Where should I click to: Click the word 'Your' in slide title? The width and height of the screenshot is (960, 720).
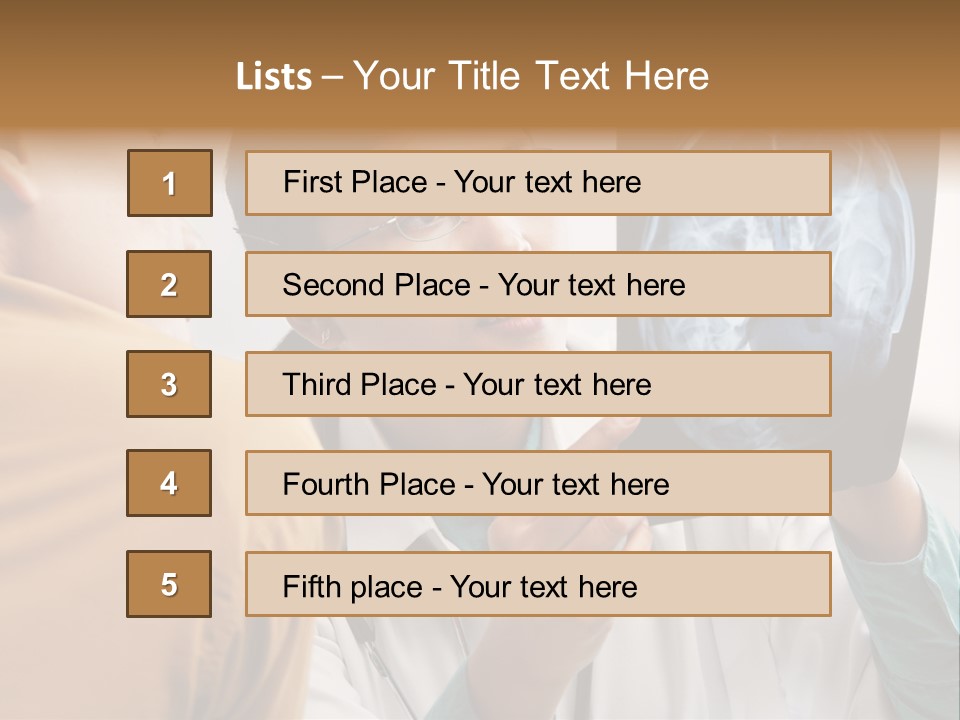click(x=393, y=76)
